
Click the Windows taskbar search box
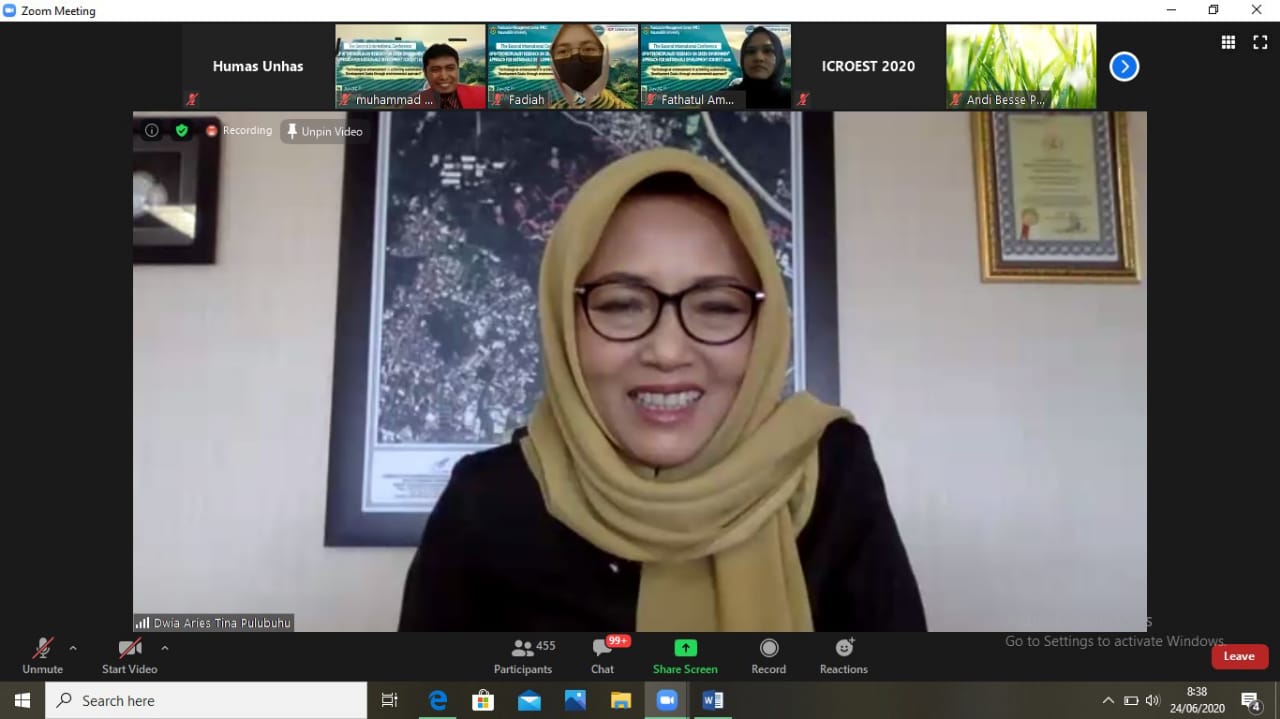(x=206, y=700)
